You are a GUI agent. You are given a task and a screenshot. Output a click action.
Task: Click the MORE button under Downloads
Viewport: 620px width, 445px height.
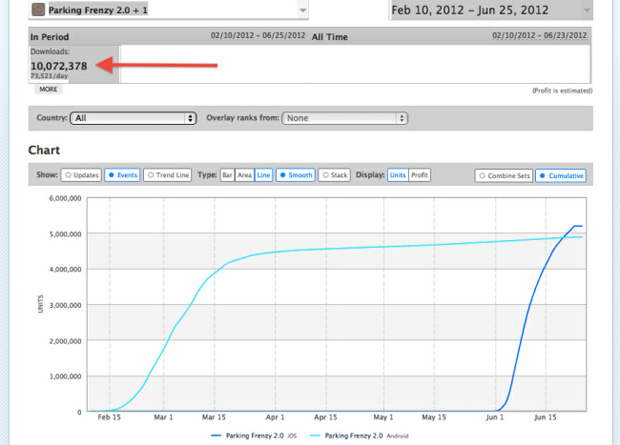48,89
